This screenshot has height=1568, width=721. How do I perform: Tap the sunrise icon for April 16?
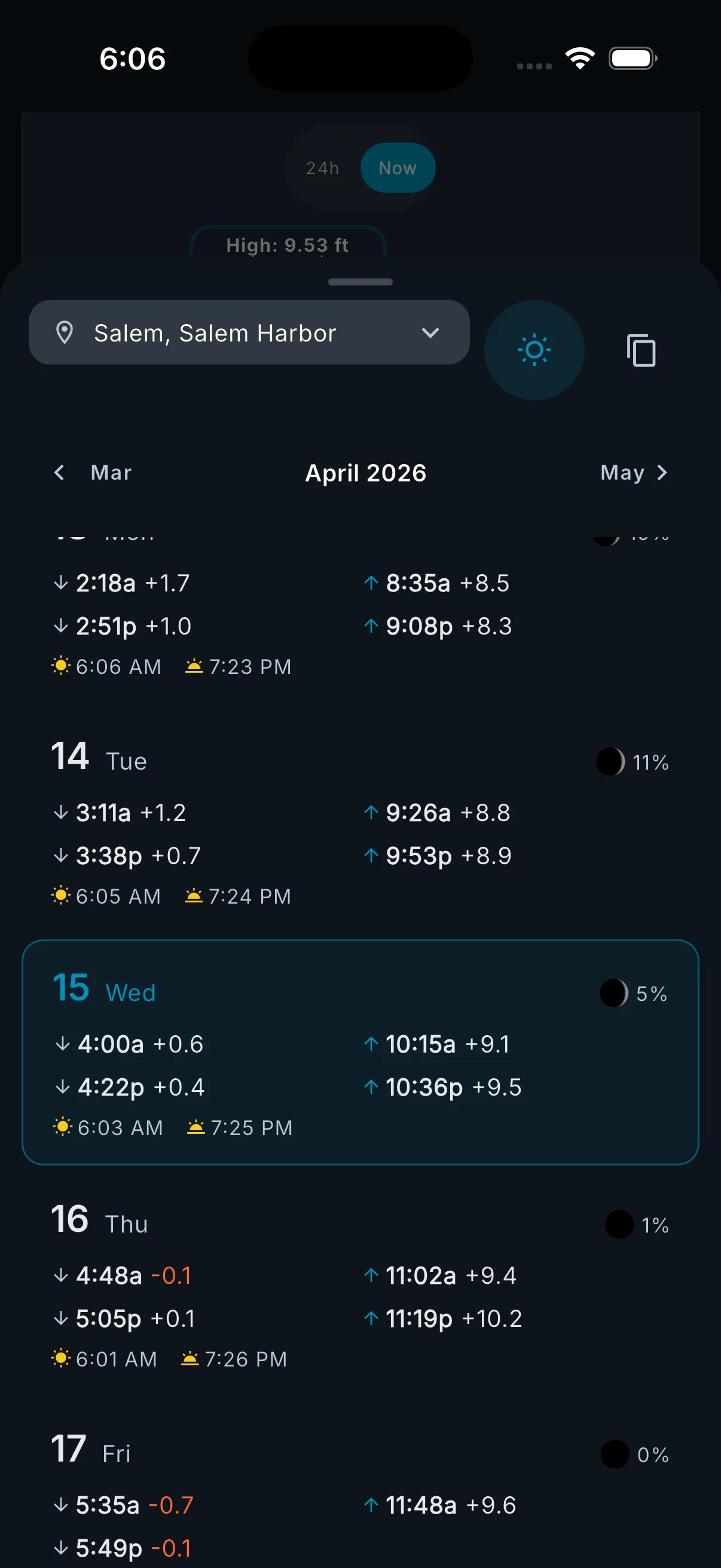tap(60, 1358)
